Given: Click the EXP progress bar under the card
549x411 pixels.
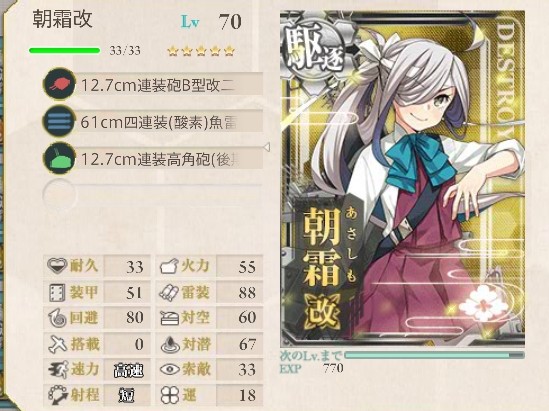Looking at the screenshot, I should [434, 355].
